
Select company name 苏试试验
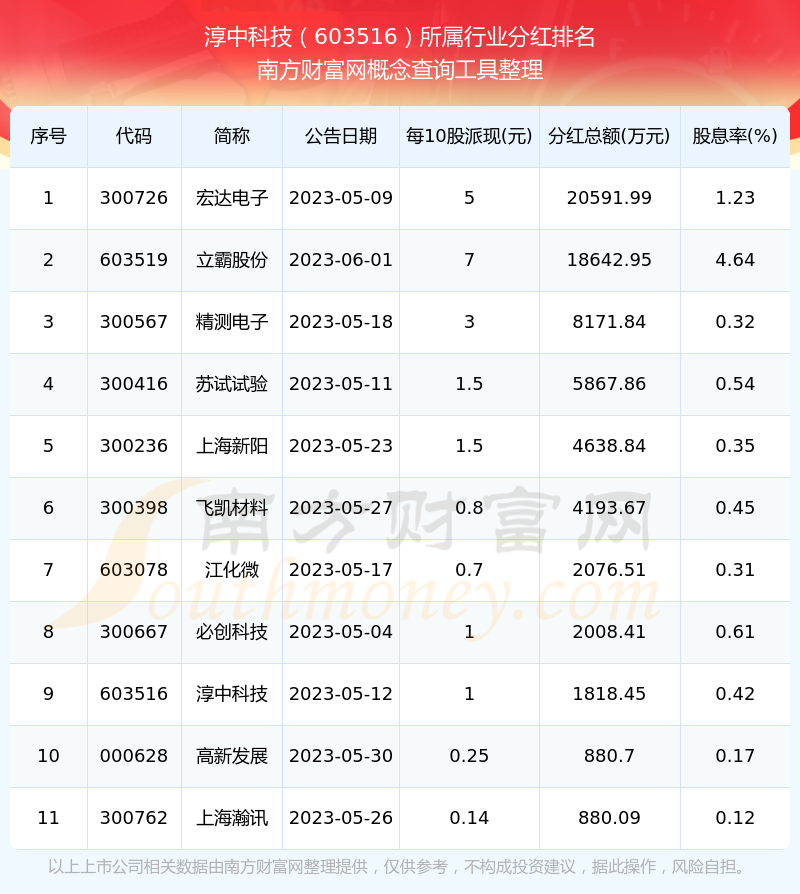coord(232,384)
